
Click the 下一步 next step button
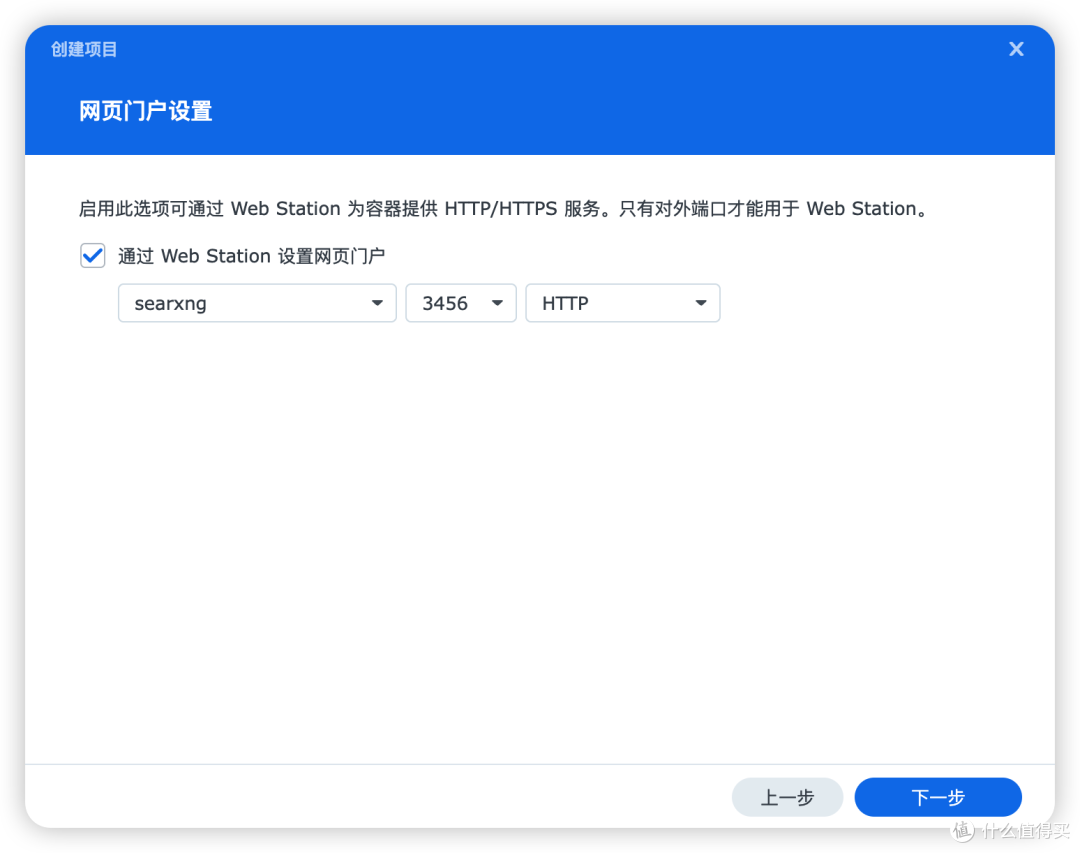coord(937,797)
